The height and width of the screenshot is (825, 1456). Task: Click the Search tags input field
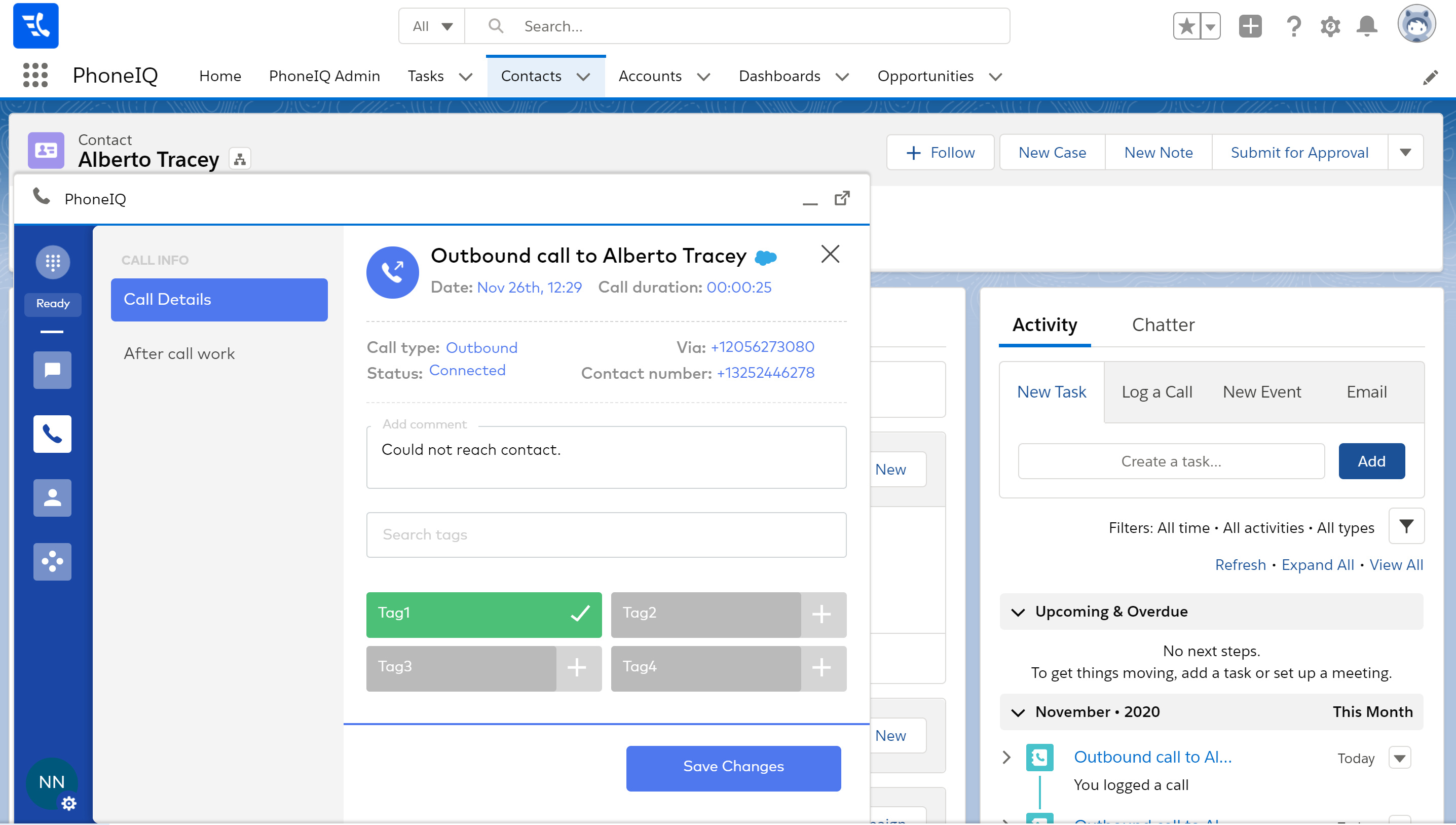[606, 535]
